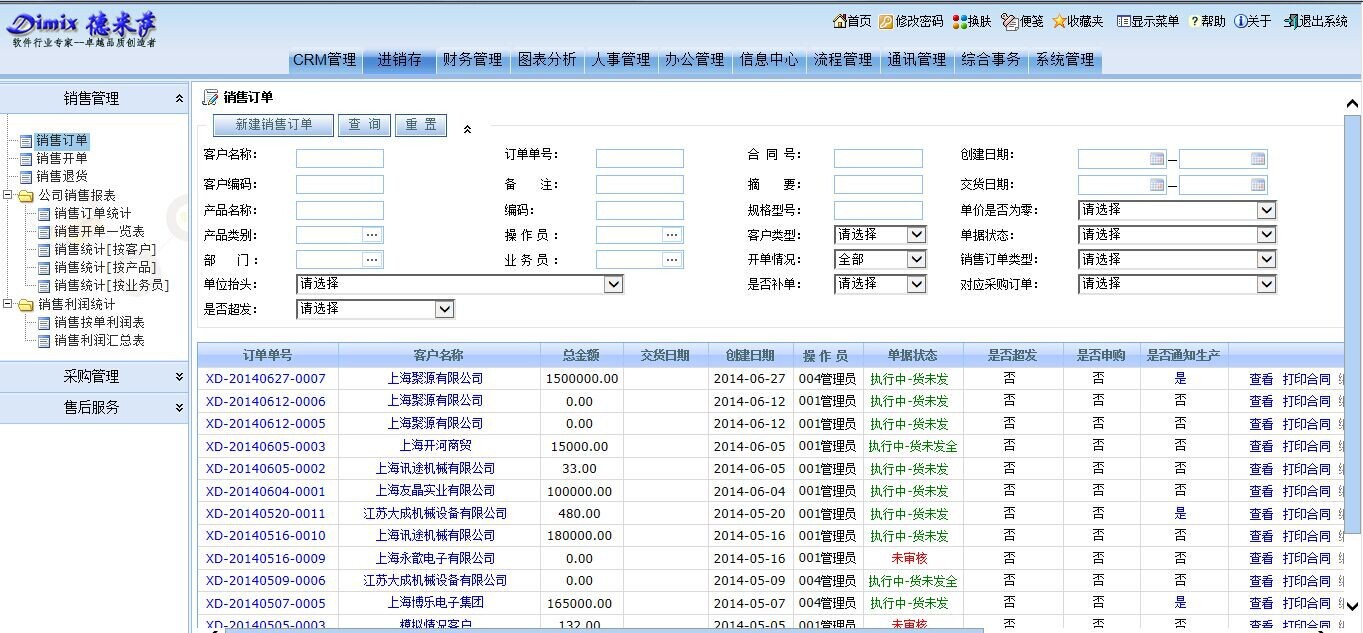Click the customer name input field
The height and width of the screenshot is (633, 1363).
point(339,158)
